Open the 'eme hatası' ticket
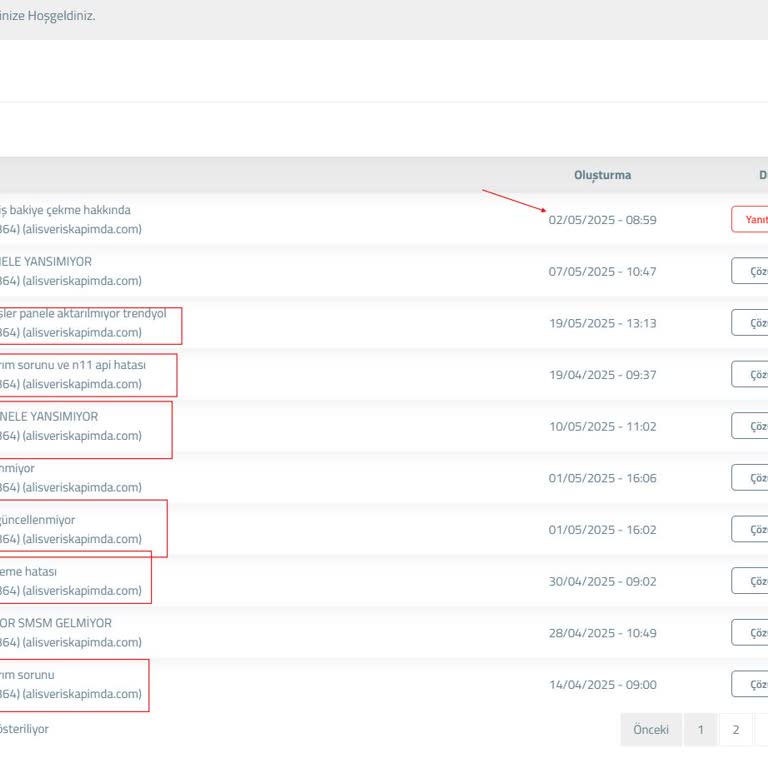This screenshot has width=768, height=768. 29,572
